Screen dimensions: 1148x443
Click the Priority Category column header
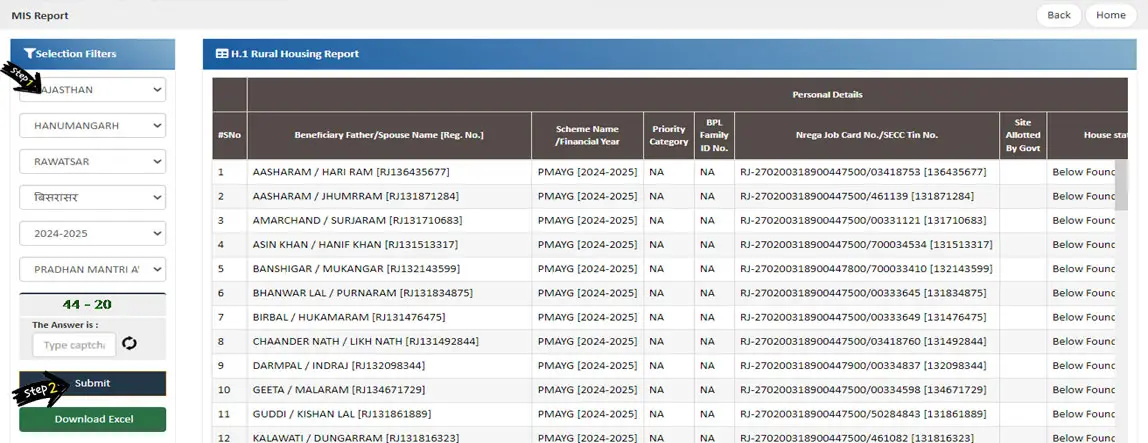tap(669, 135)
